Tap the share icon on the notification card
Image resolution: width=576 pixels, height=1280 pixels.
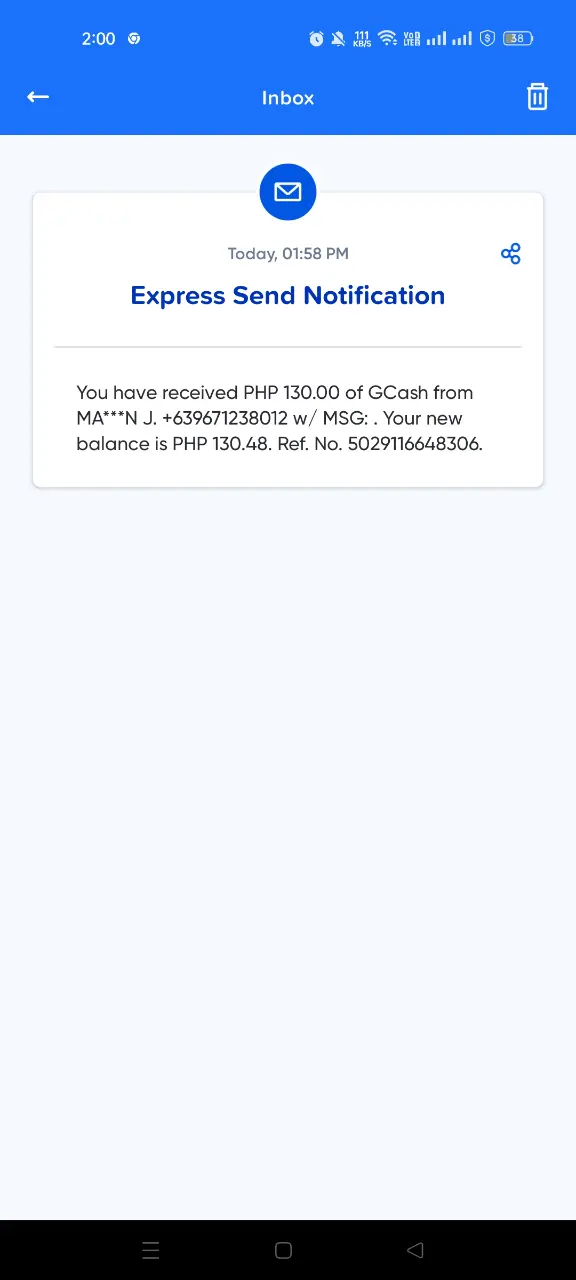click(511, 254)
